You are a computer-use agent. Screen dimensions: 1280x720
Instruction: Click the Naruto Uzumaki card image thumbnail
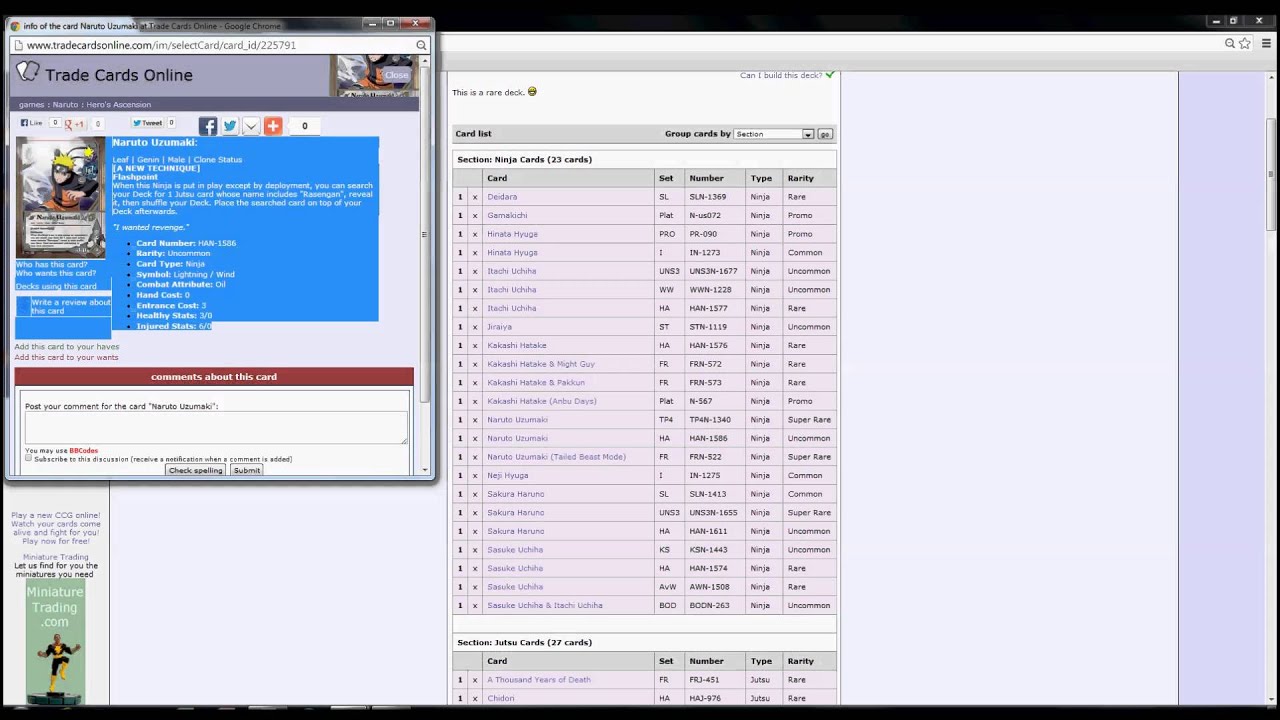coord(61,198)
